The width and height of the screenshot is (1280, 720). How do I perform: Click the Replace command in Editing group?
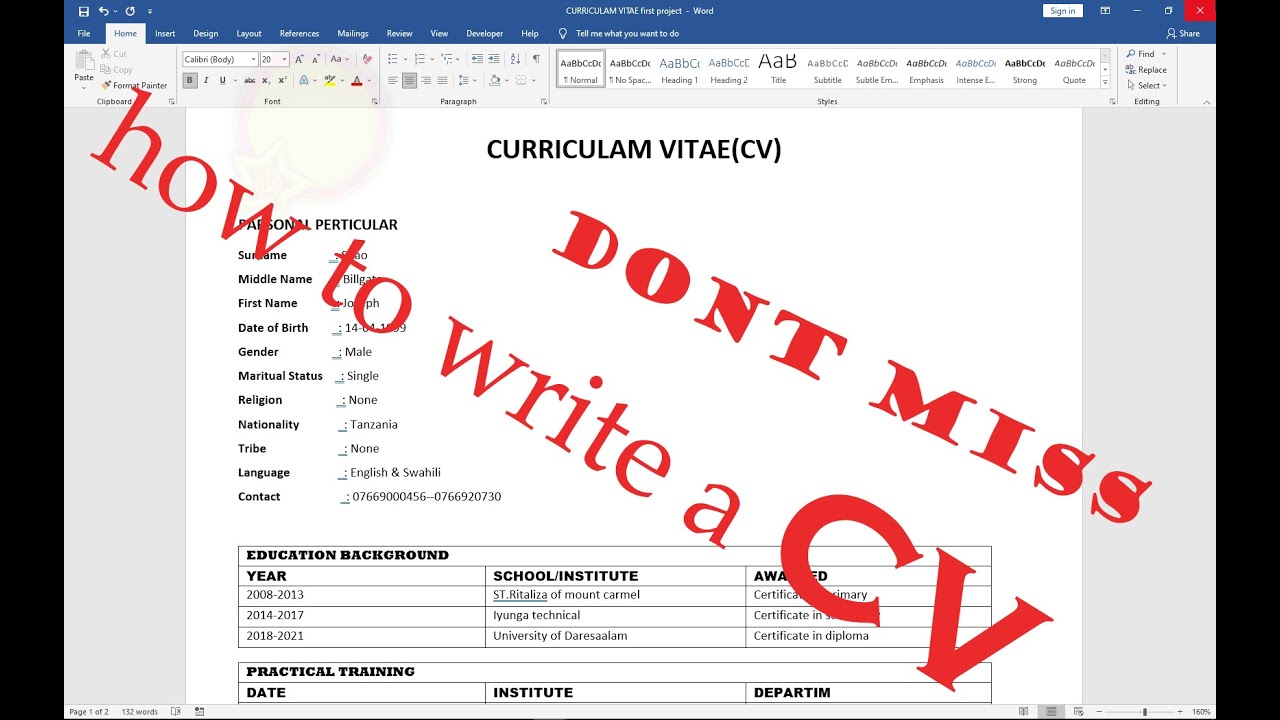(x=1146, y=70)
